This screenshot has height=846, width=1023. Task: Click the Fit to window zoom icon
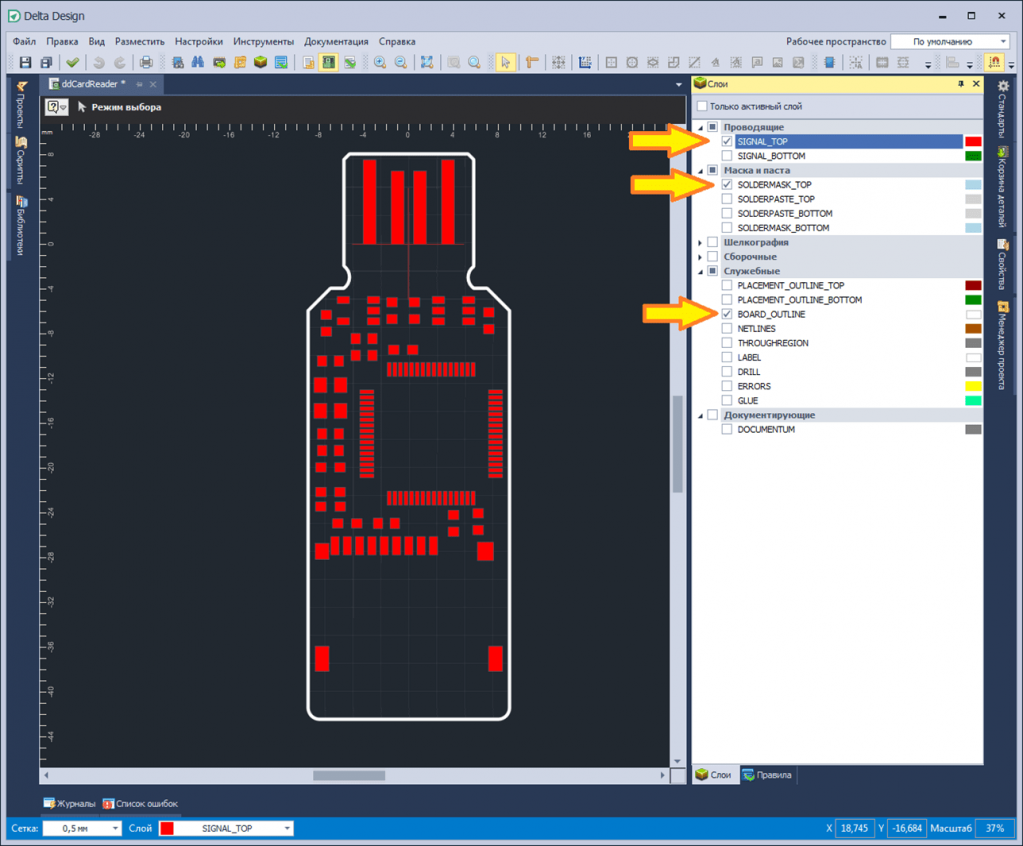tap(427, 63)
